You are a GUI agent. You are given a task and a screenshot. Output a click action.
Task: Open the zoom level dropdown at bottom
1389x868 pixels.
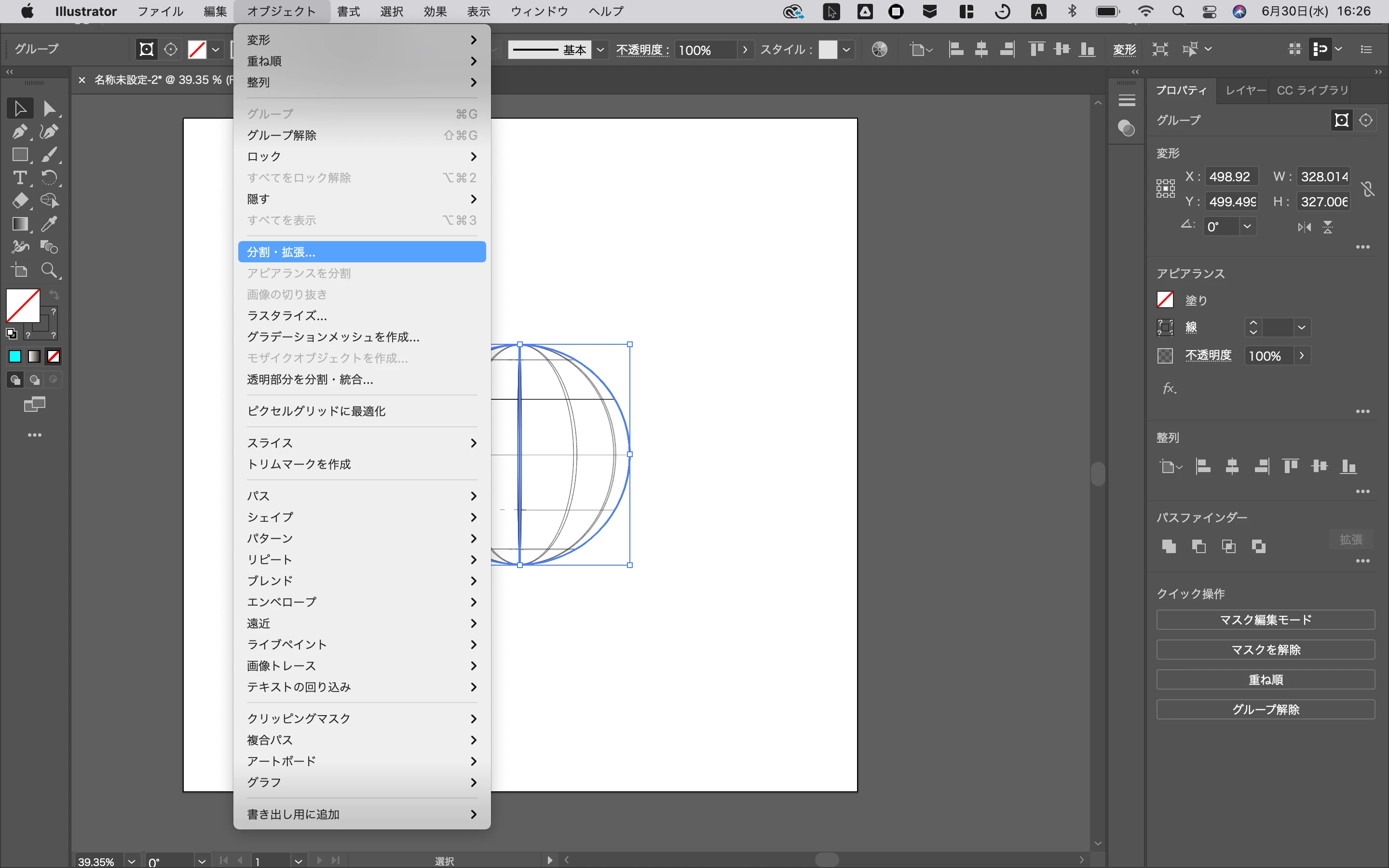[x=132, y=861]
